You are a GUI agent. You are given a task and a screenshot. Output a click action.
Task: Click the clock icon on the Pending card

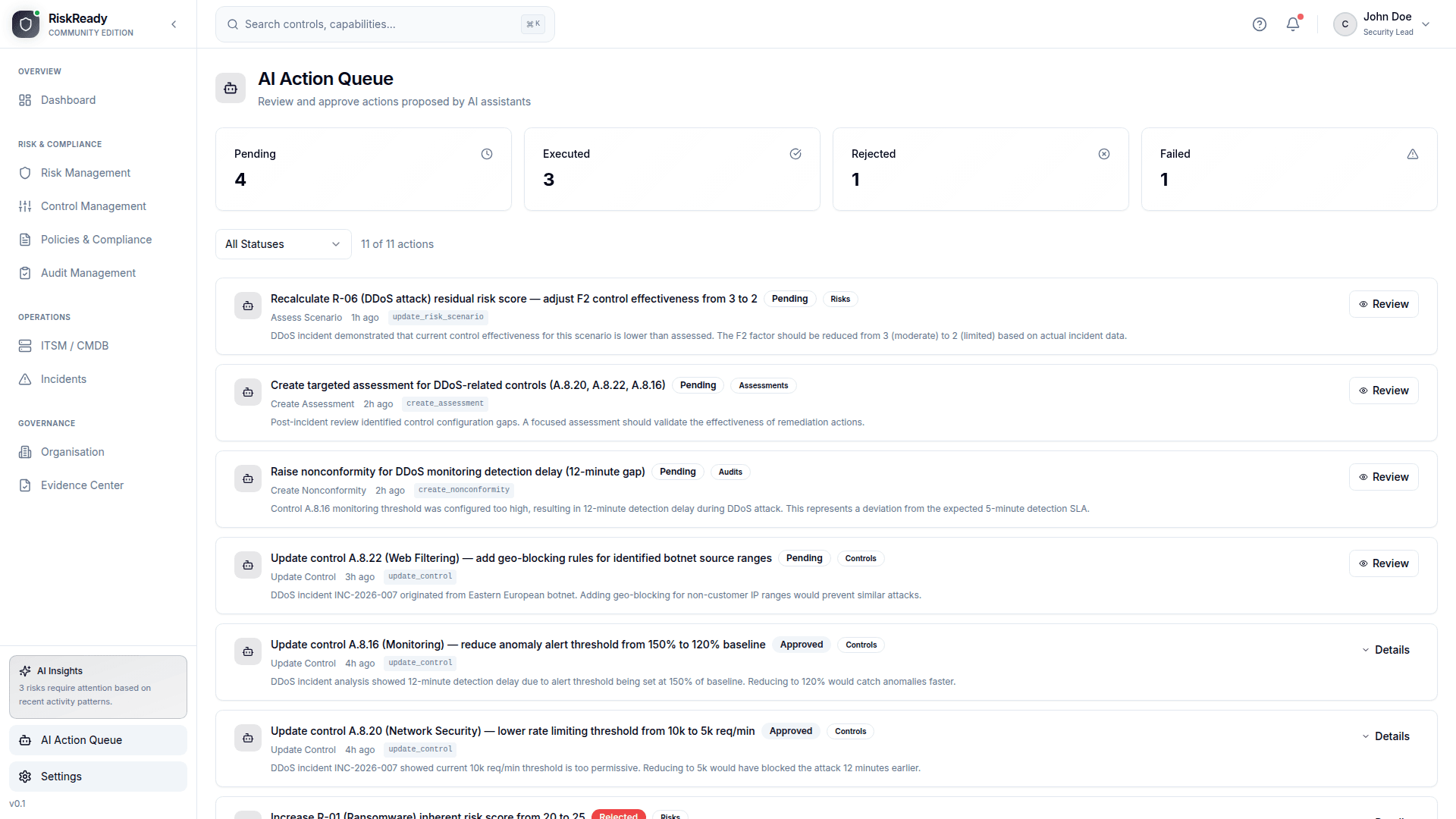click(x=487, y=154)
